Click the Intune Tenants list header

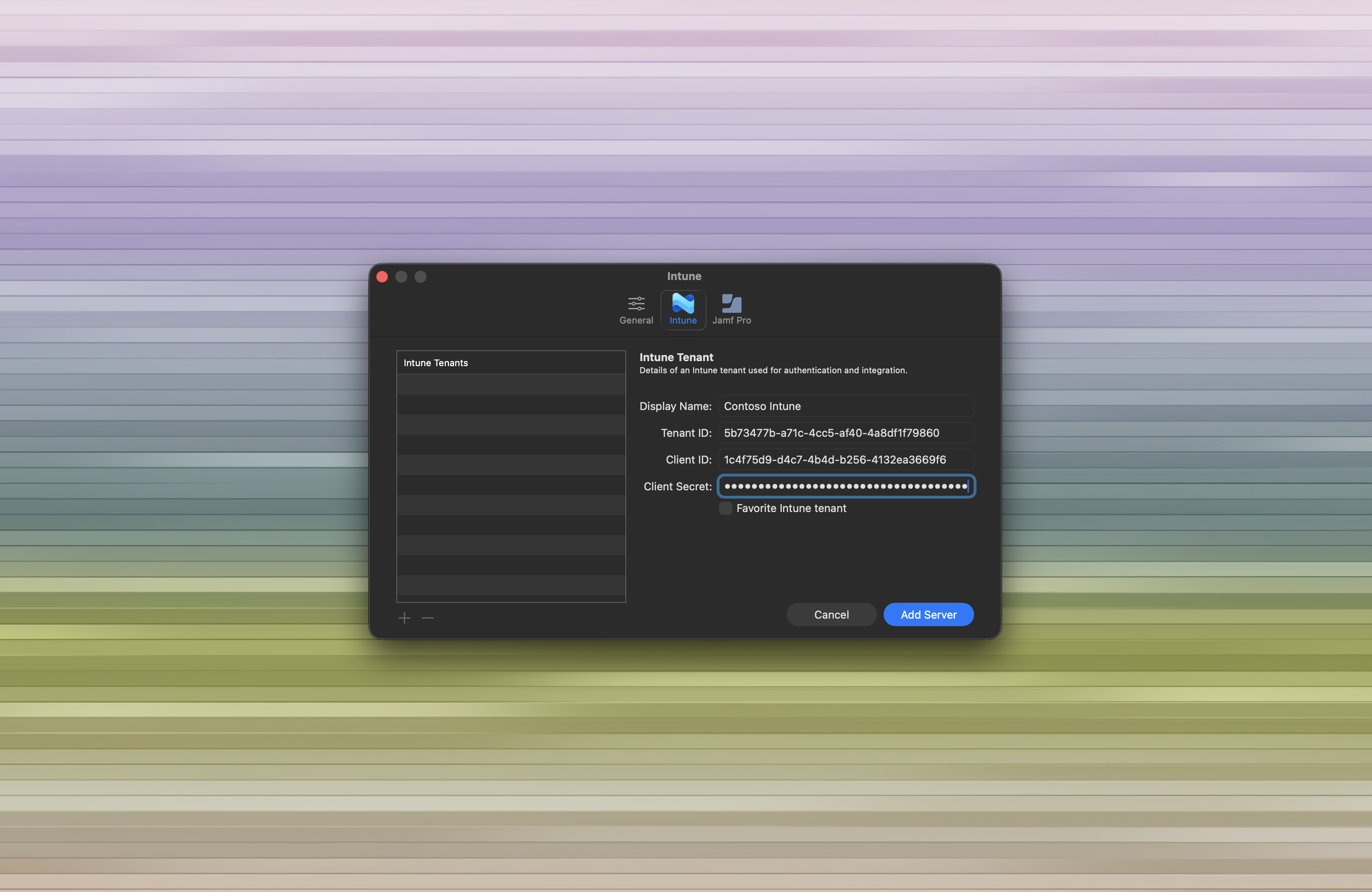tap(511, 363)
